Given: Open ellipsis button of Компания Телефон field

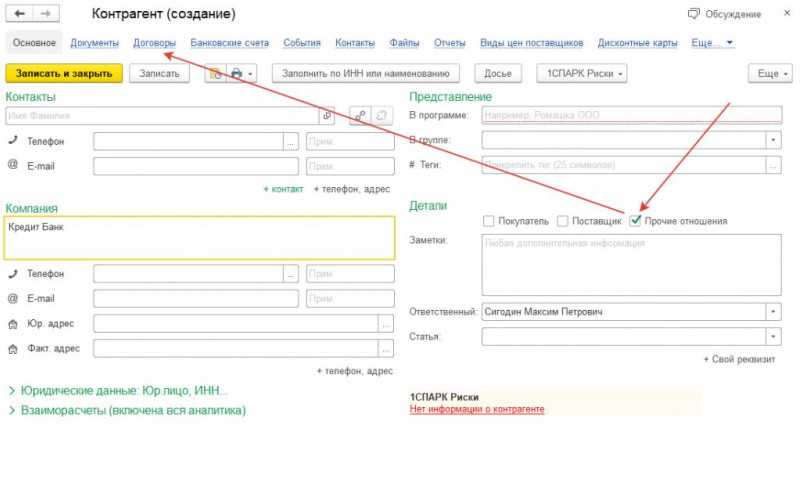Looking at the screenshot, I should tap(290, 274).
